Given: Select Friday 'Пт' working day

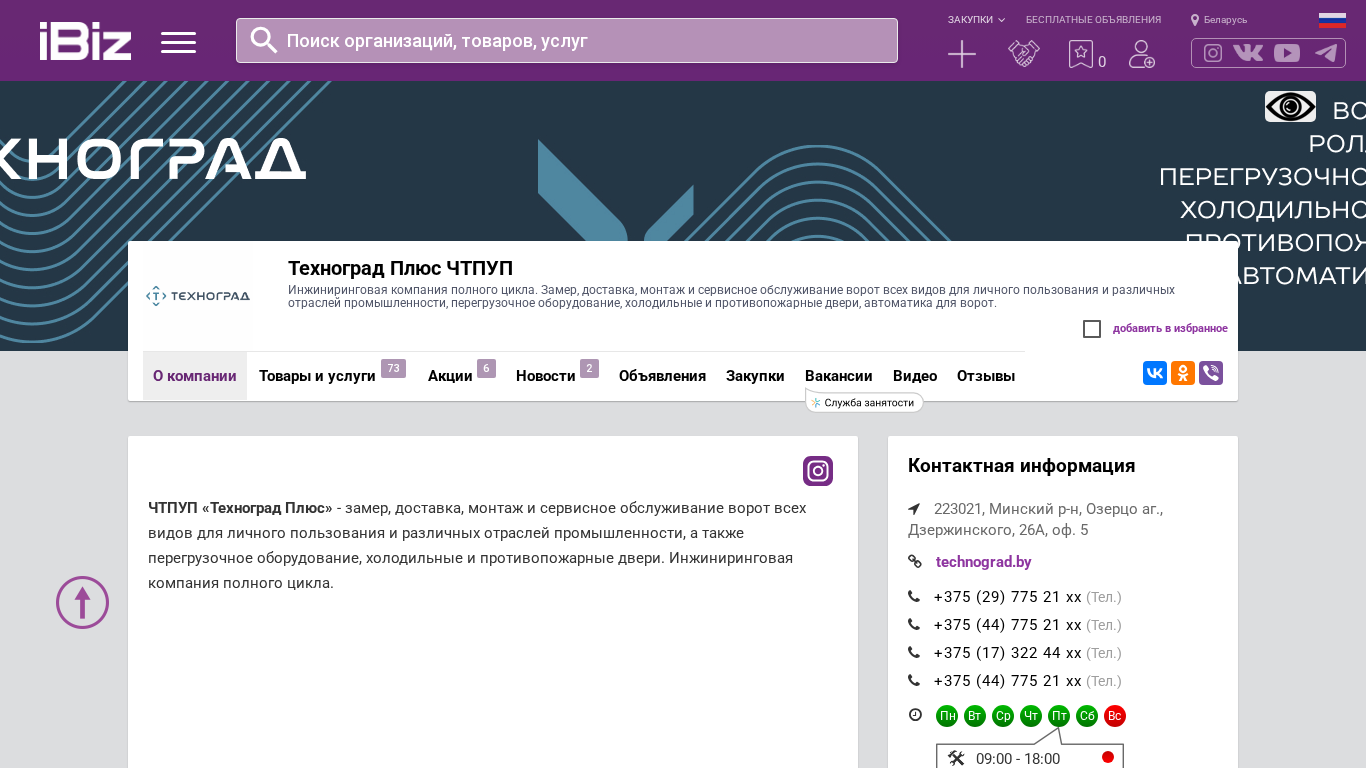Looking at the screenshot, I should click(1059, 716).
